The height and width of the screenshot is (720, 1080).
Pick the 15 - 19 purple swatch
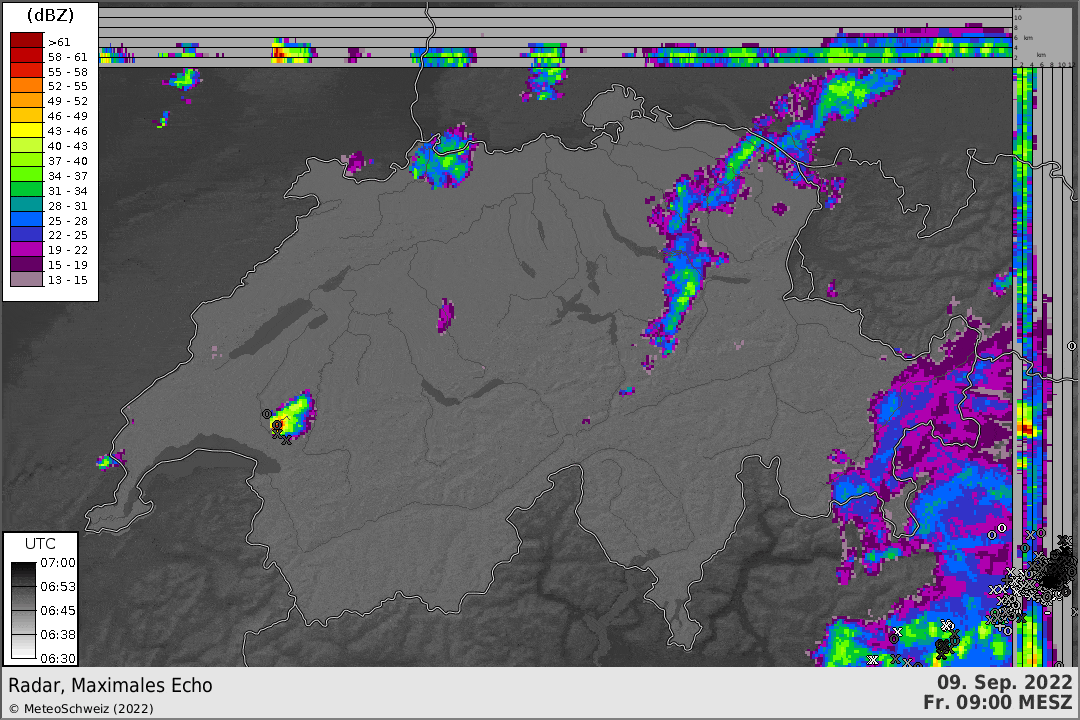pos(26,265)
